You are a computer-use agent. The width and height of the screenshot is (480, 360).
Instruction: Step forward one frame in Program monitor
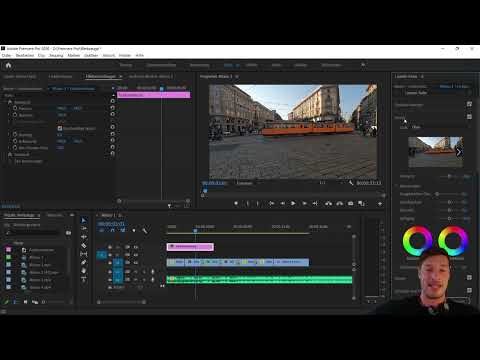point(304,203)
